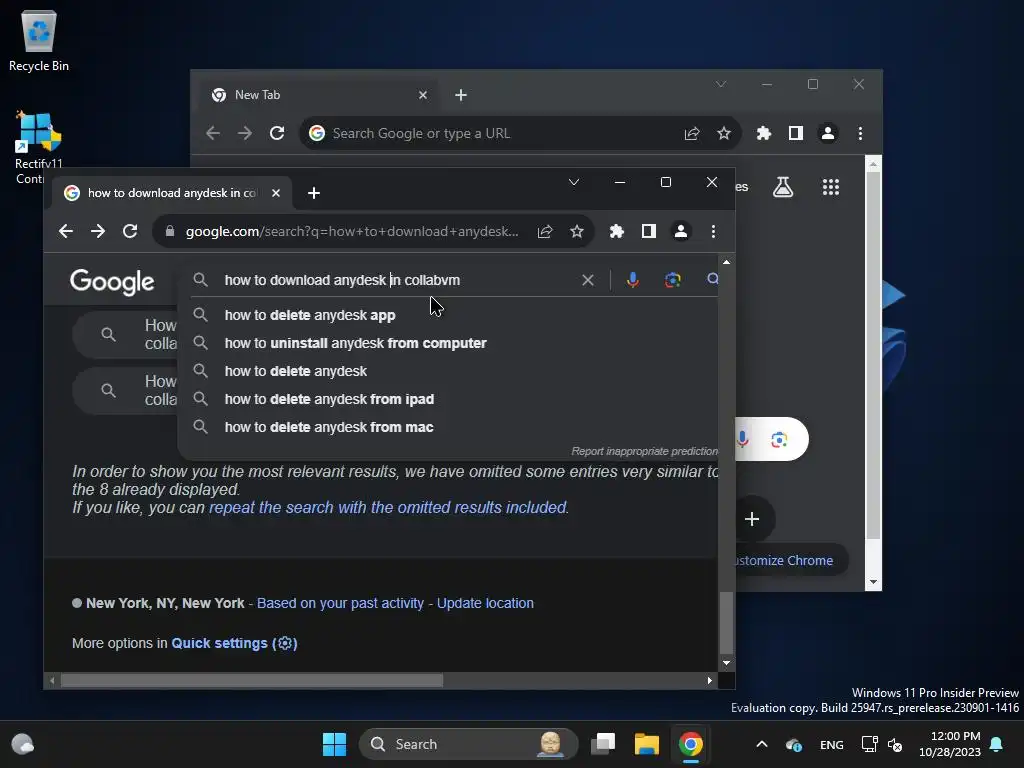Open 'Quick settings' link
Image resolution: width=1024 pixels, height=768 pixels.
219,643
